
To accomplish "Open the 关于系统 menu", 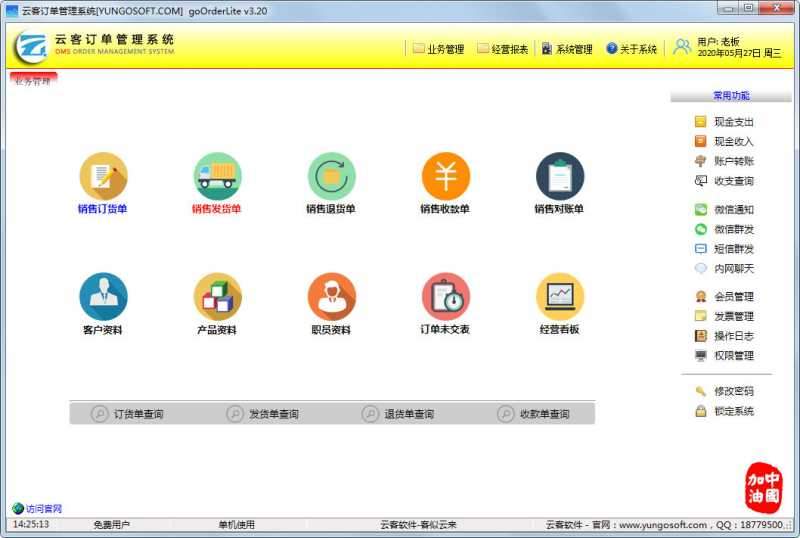I will tap(631, 49).
